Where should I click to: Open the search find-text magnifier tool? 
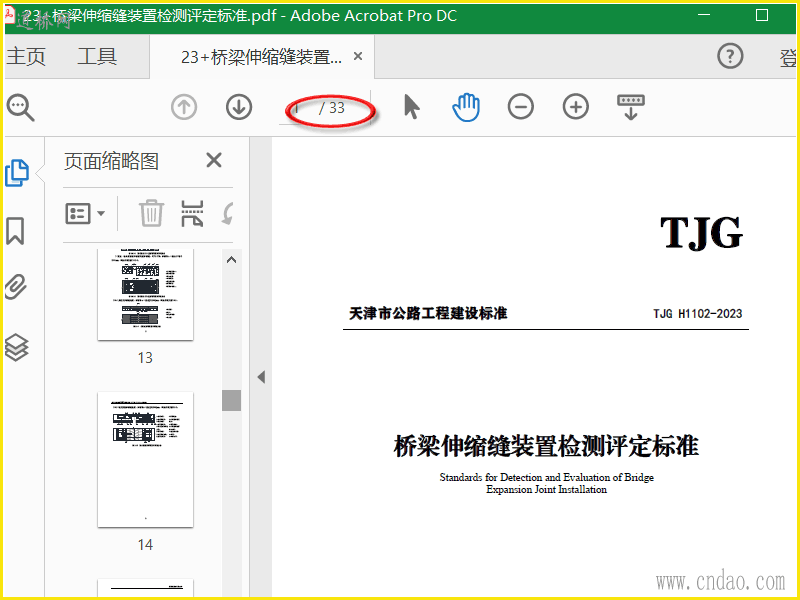(x=20, y=108)
